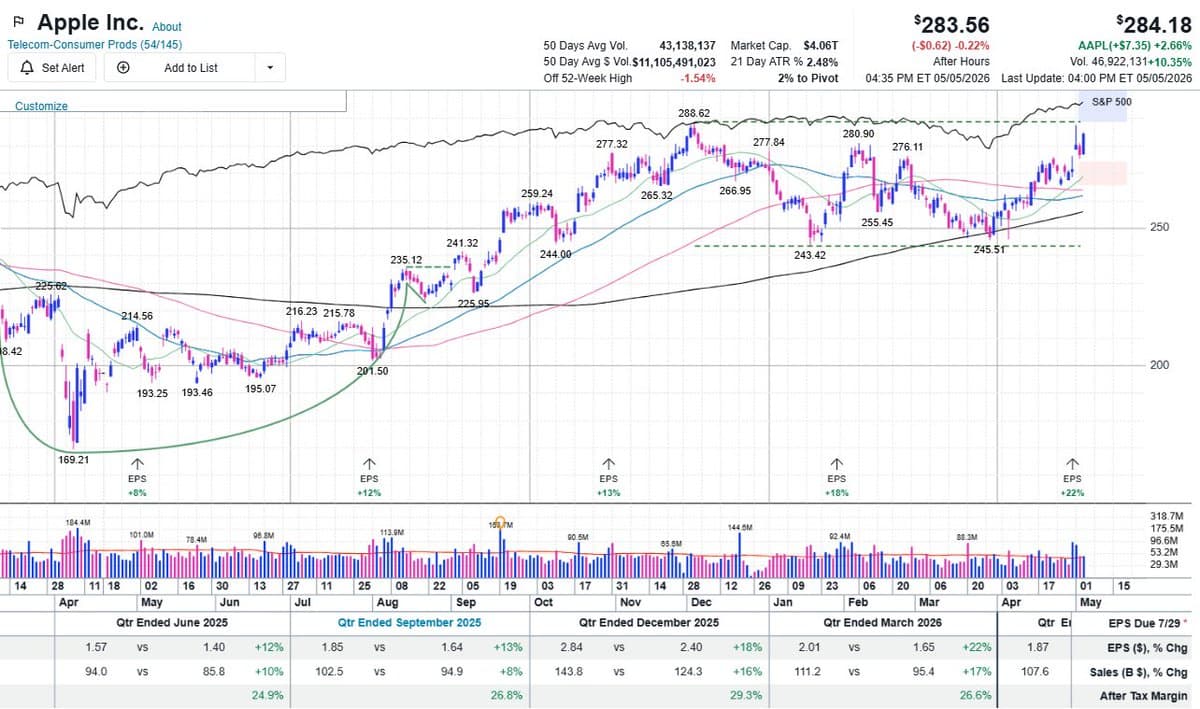The width and height of the screenshot is (1200, 709).
Task: Open the About link next to Apple Inc.
Action: click(167, 27)
